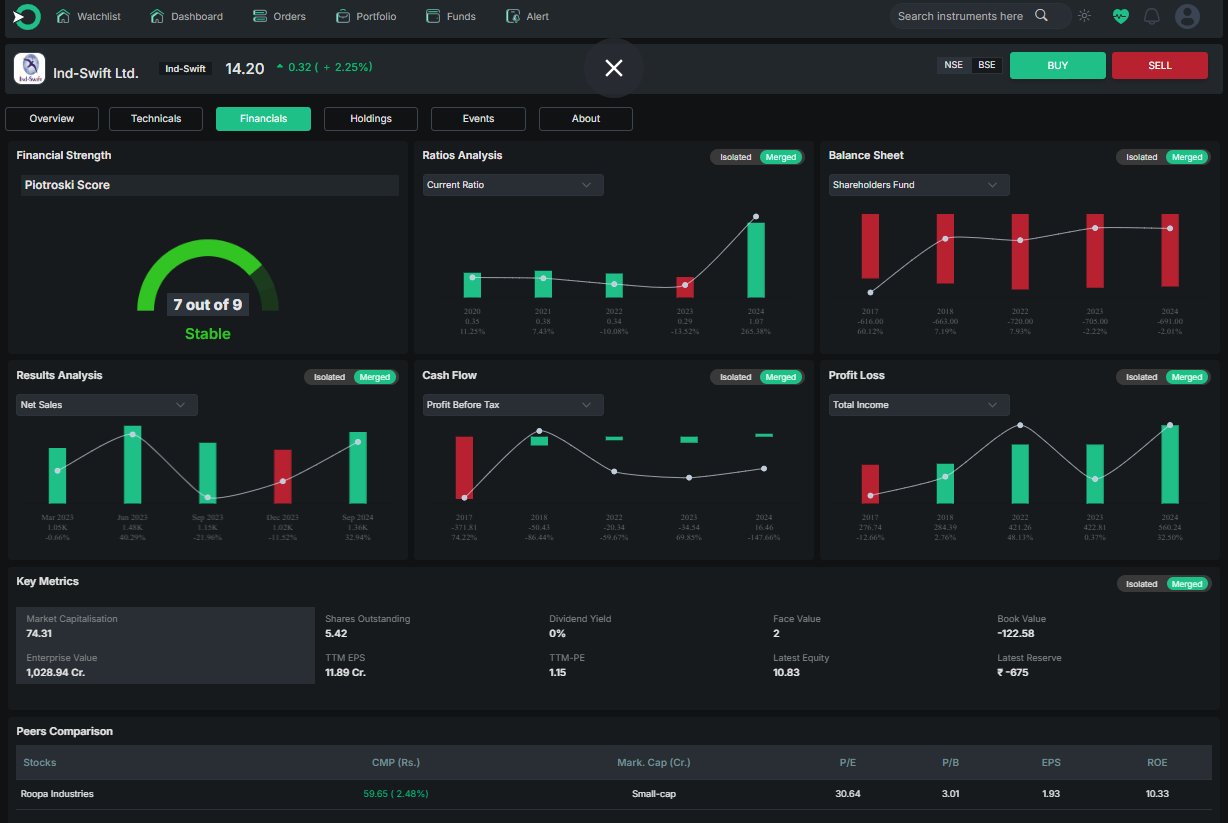Click the 2024 Current Ratio bar

[756, 260]
